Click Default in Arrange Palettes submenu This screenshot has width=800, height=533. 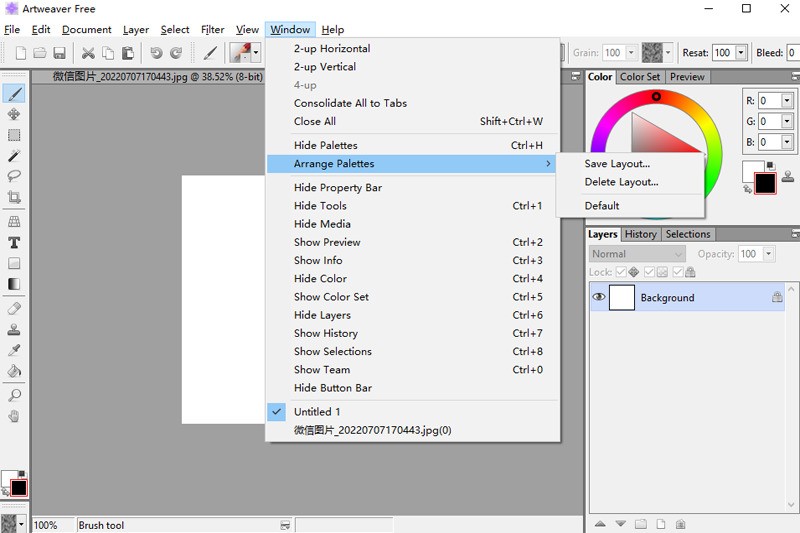click(x=602, y=206)
